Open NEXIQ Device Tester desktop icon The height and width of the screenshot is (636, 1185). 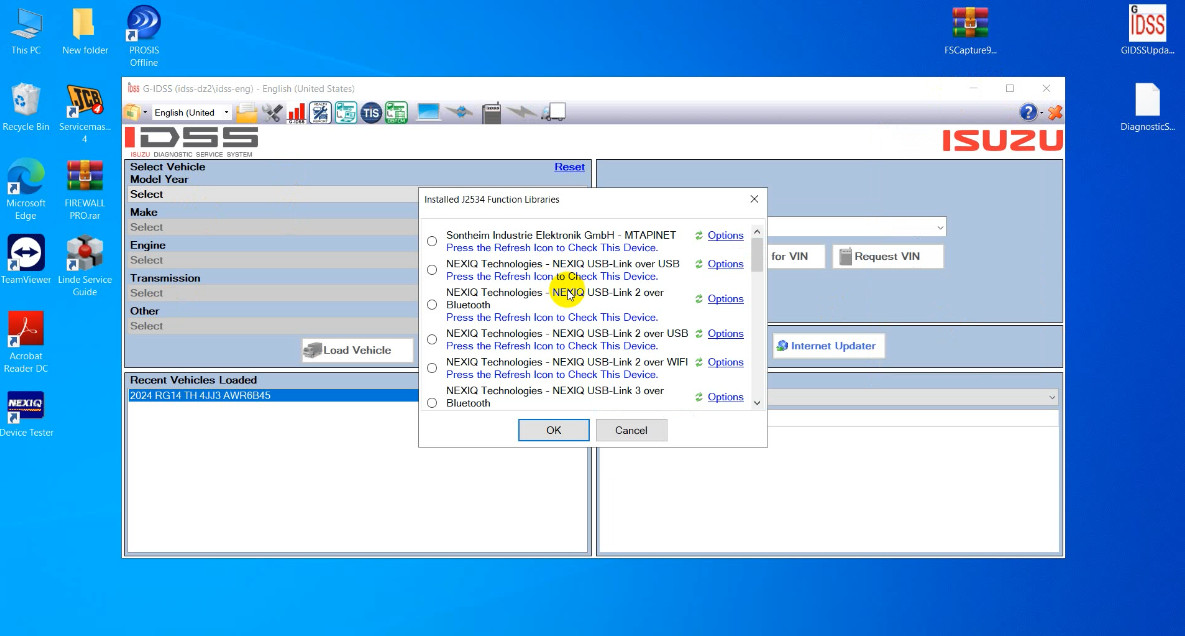(26, 413)
